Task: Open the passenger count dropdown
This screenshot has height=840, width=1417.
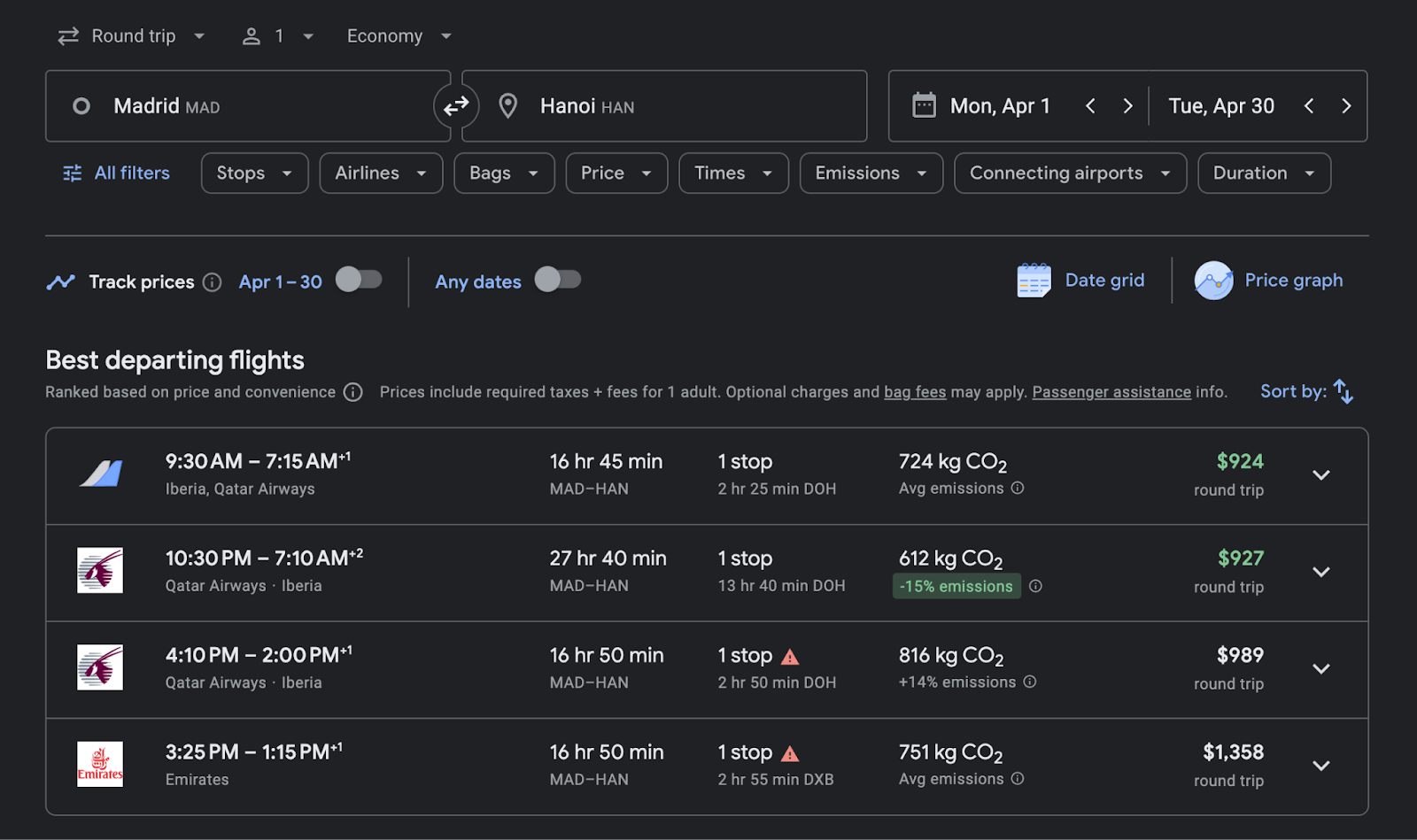Action: point(278,36)
